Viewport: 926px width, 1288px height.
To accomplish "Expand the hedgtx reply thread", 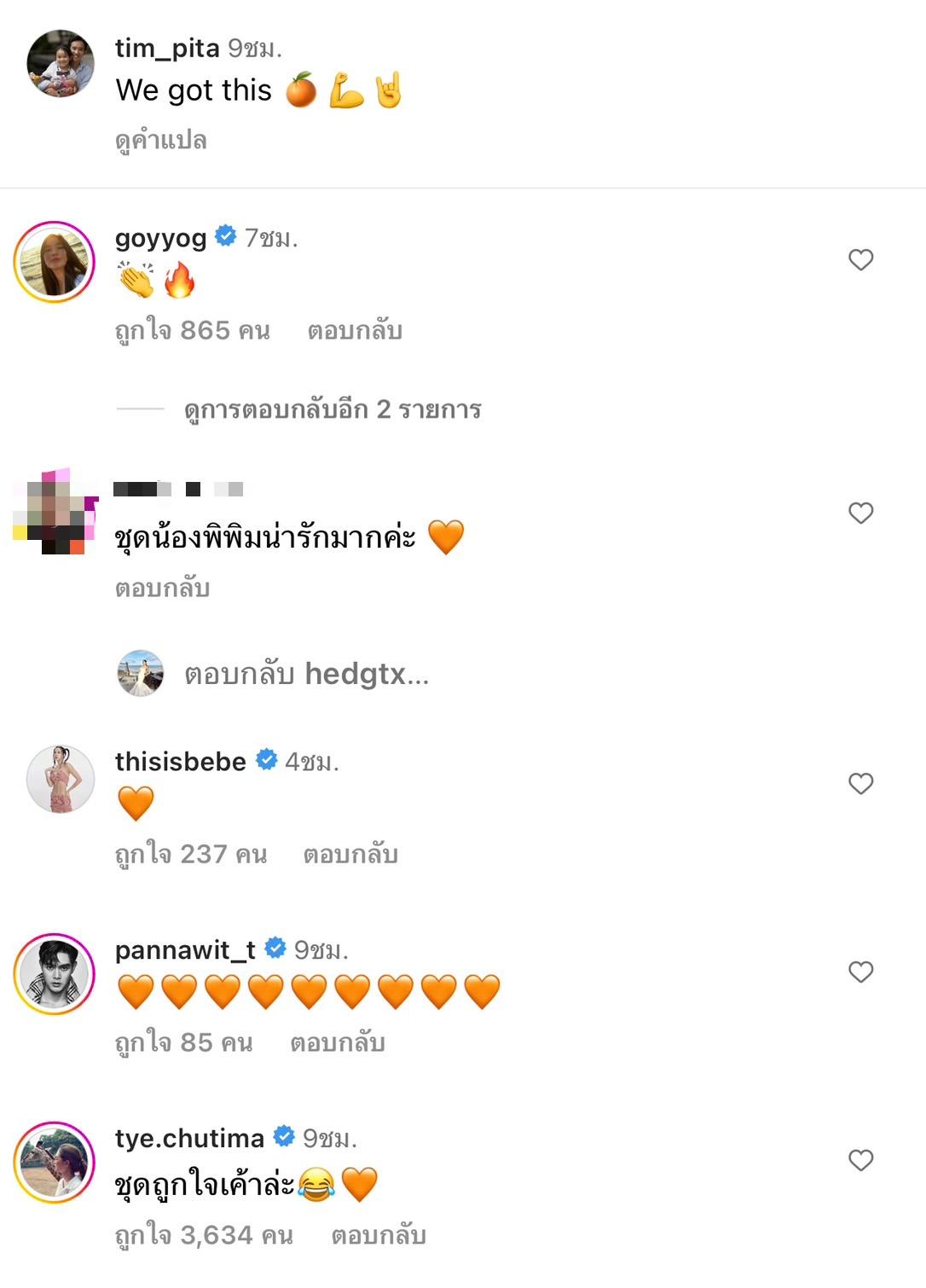I will pos(306,675).
